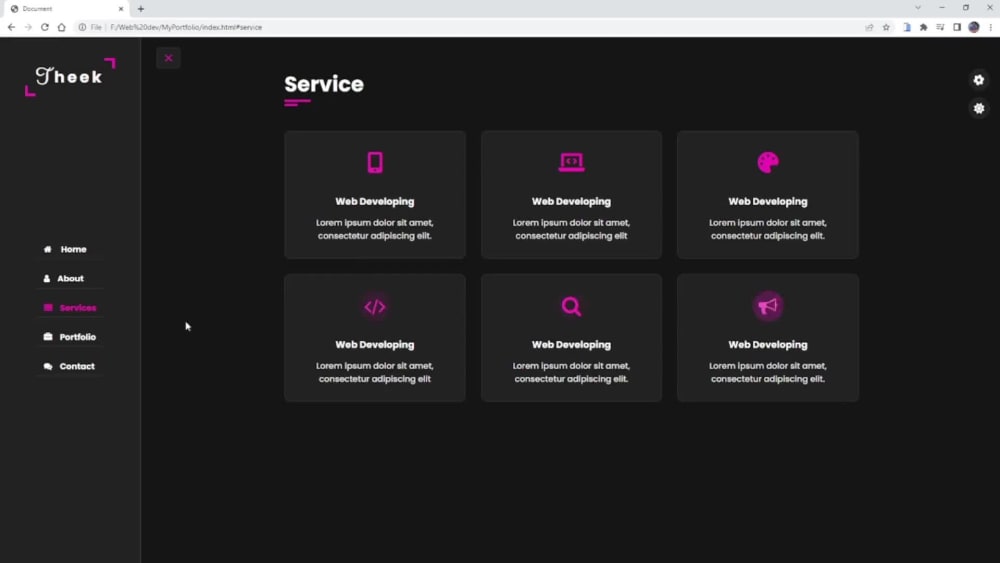The image size is (1000, 563).
Task: Bookmark this page with star icon
Action: click(x=886, y=27)
